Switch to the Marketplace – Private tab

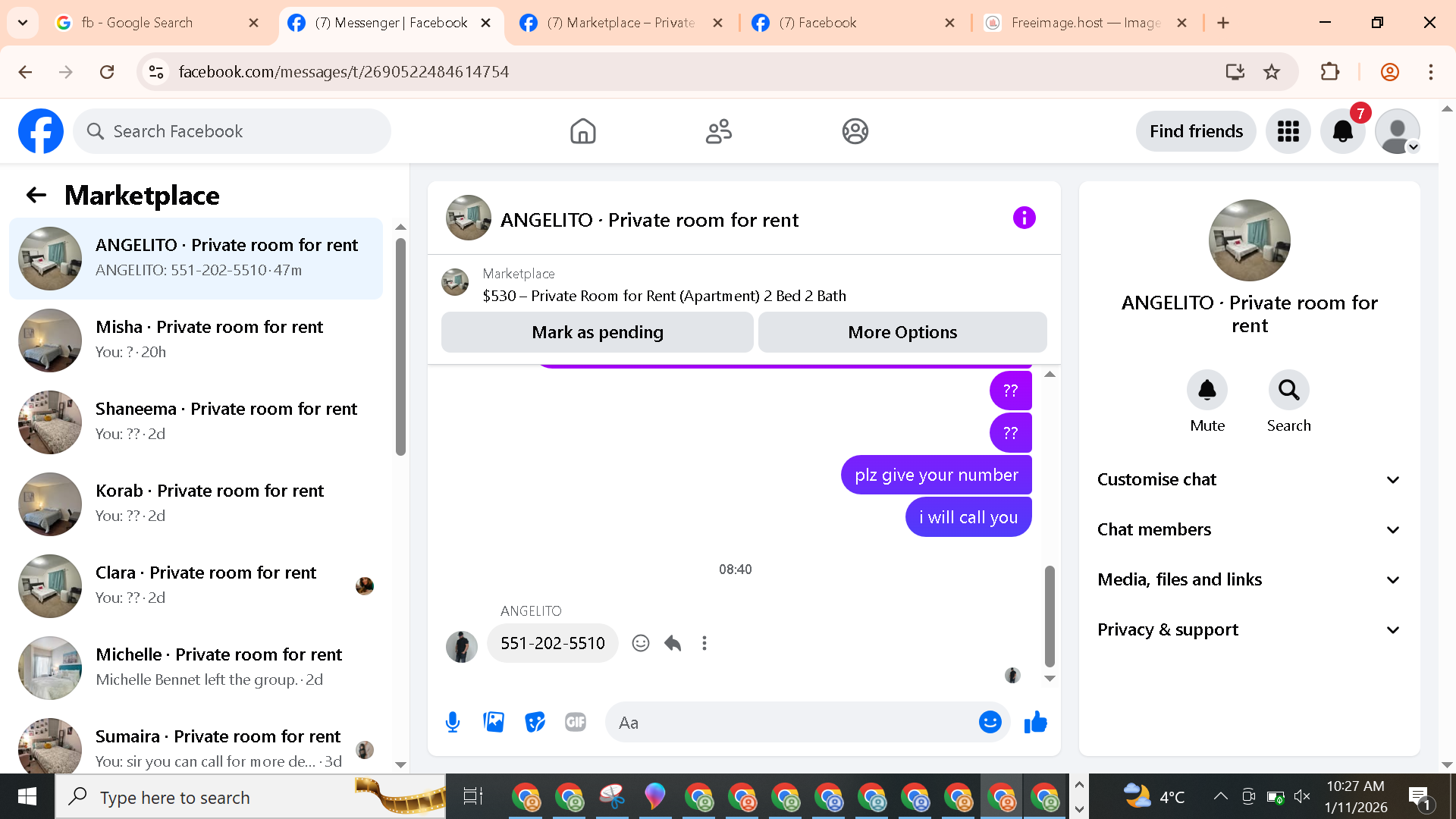(621, 23)
